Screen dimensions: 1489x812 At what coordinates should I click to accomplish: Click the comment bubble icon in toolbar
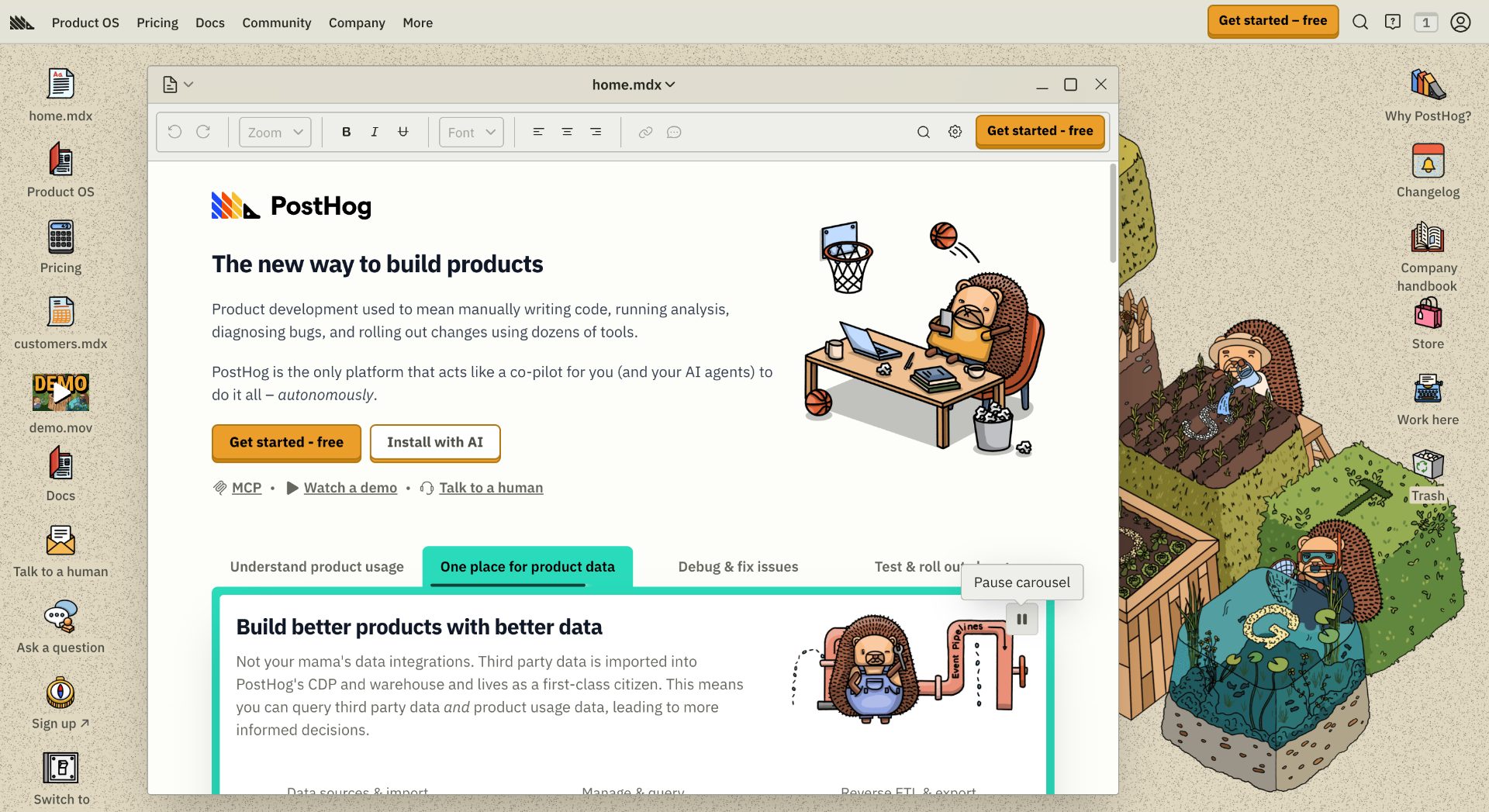(674, 132)
